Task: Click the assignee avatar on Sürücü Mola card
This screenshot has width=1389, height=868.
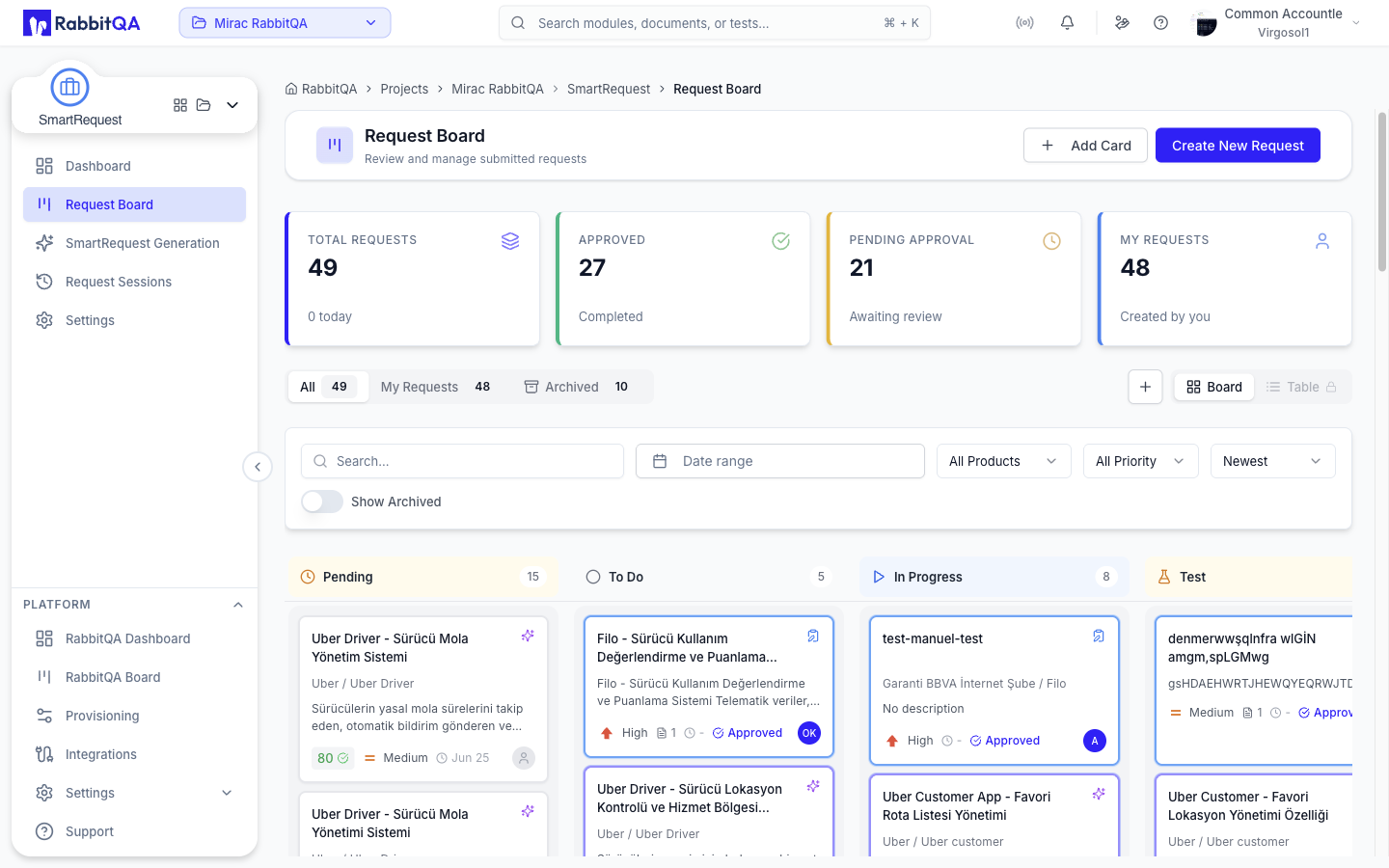Action: coord(524,758)
